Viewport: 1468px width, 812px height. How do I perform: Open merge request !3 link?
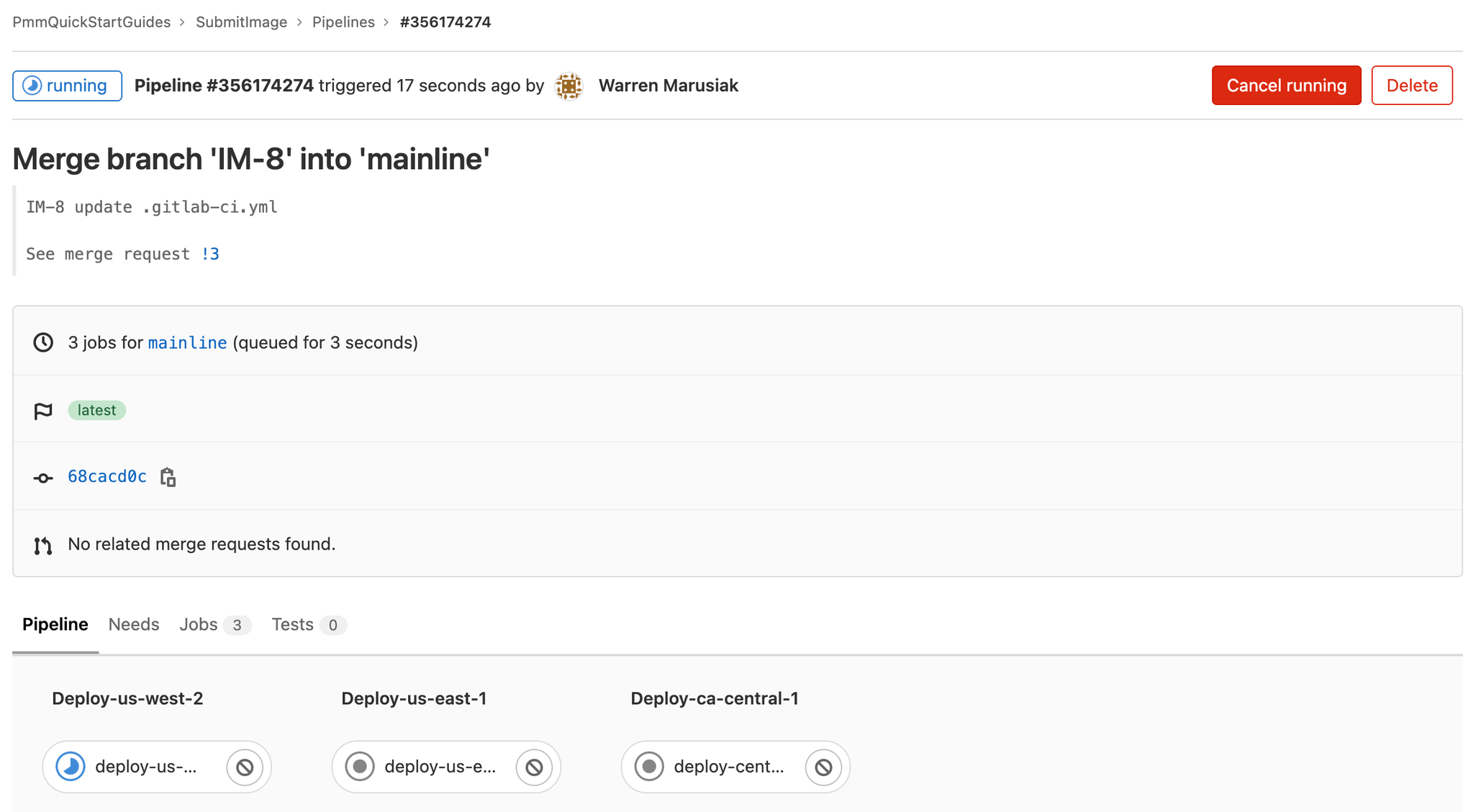210,253
